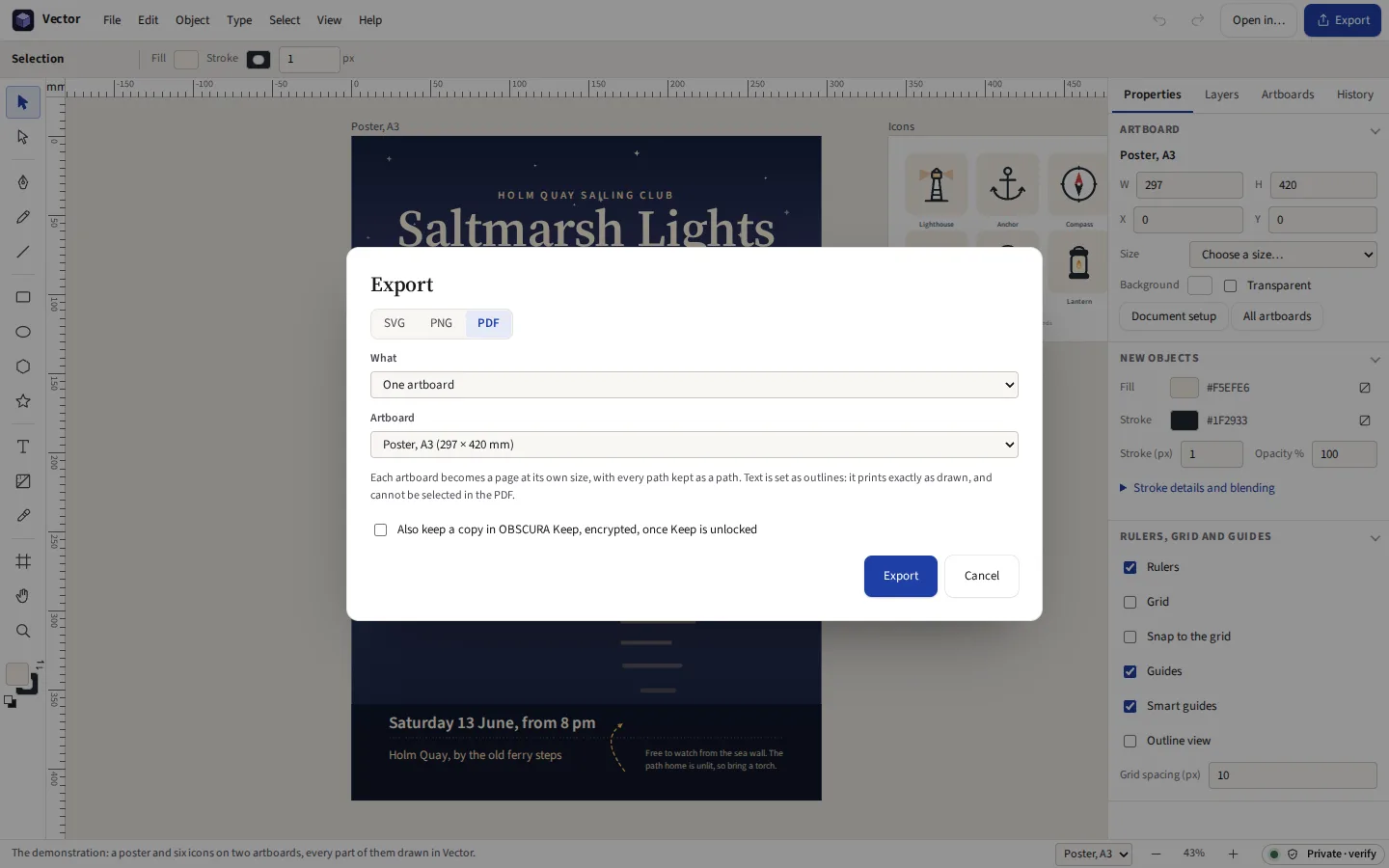
Task: Enable the Outline view checkbox
Action: 1130,741
